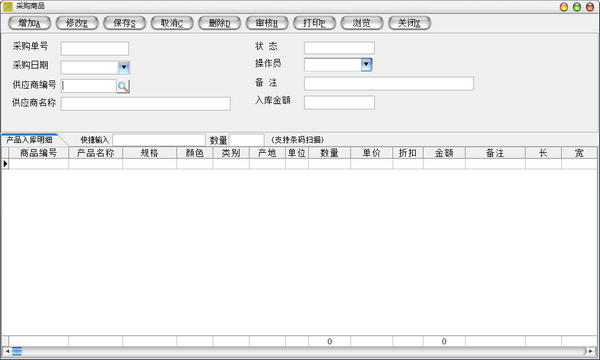Click the 颜色 column header
The height and width of the screenshot is (360, 600).
click(195, 153)
